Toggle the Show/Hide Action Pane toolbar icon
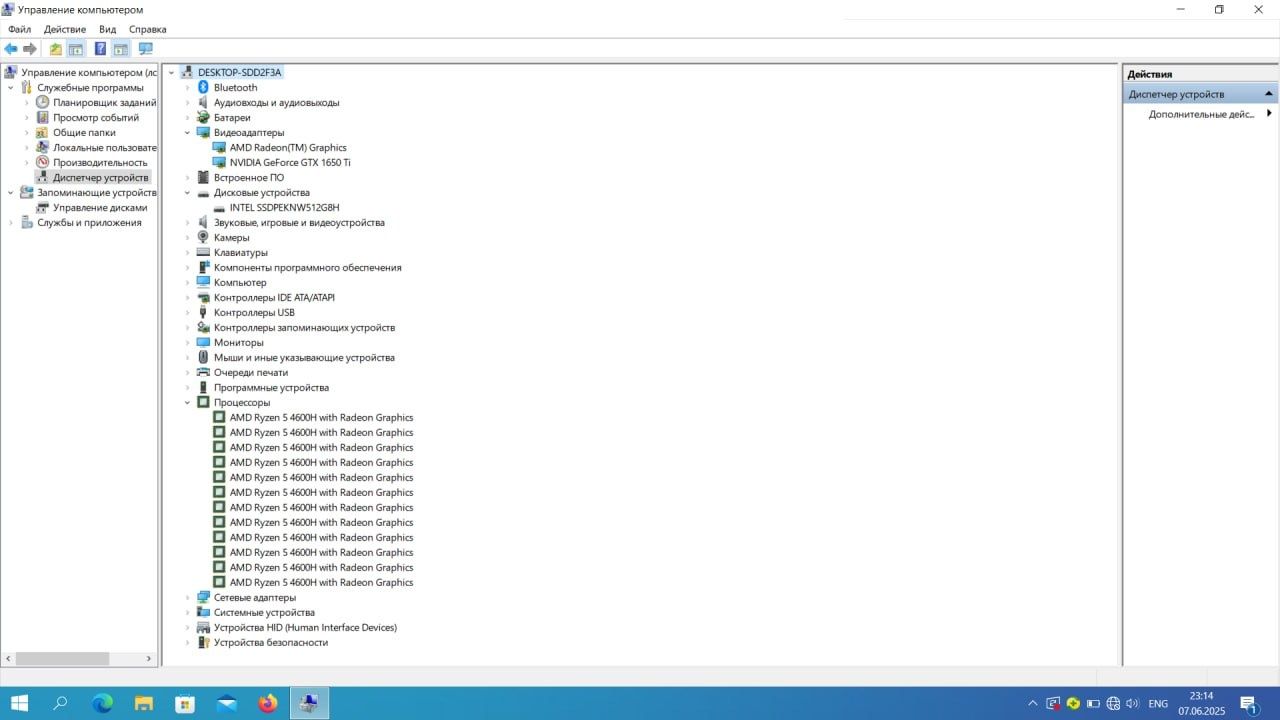1280x720 pixels. 120,49
